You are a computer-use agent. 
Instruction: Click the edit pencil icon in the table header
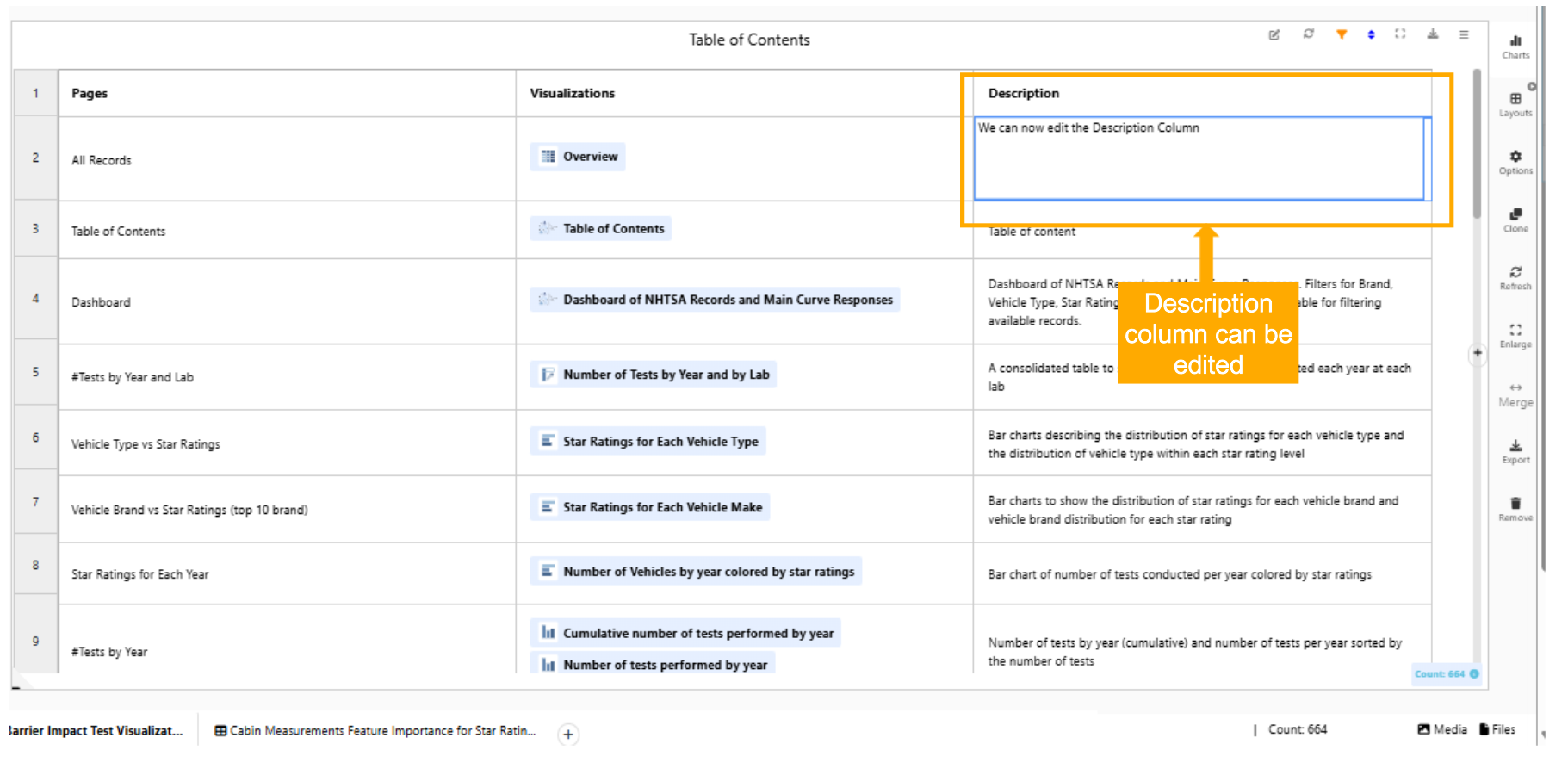(1274, 34)
